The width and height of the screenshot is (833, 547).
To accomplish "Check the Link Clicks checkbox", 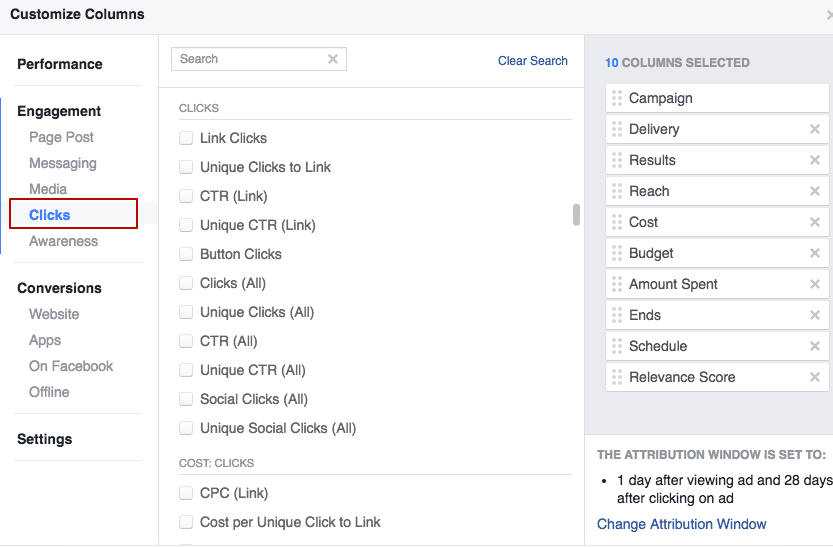I will pos(186,138).
